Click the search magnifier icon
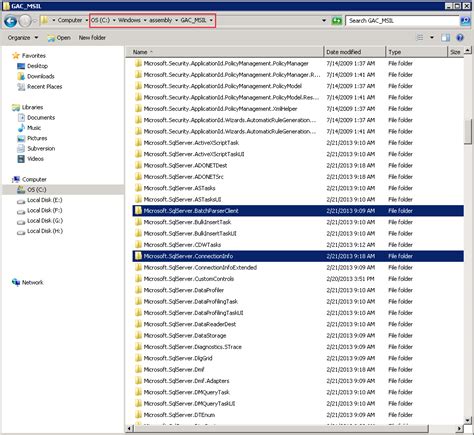This screenshot has width=474, height=435. (465, 21)
